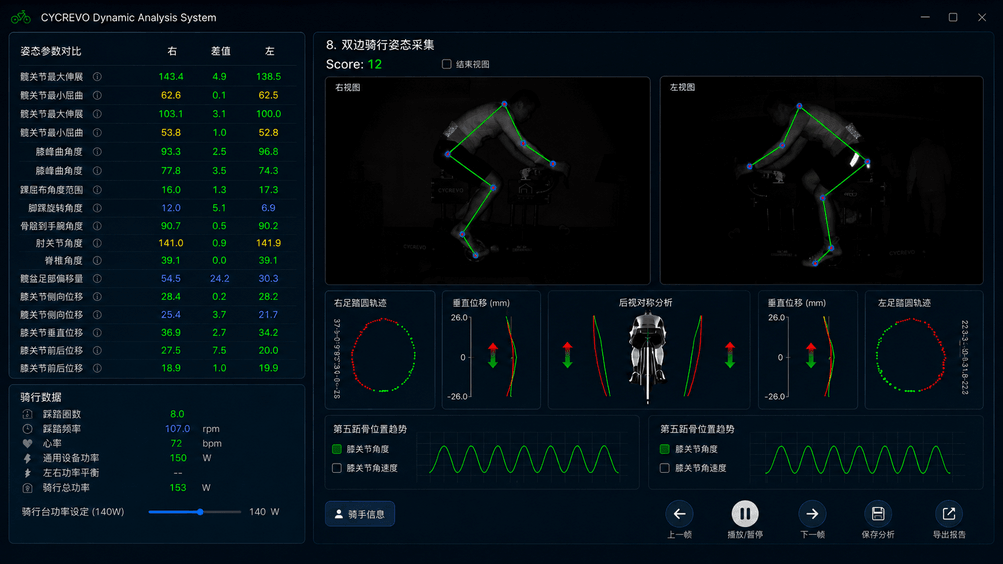
Task: Uncheck 膝关节角度 in the right trend panel
Action: point(665,450)
